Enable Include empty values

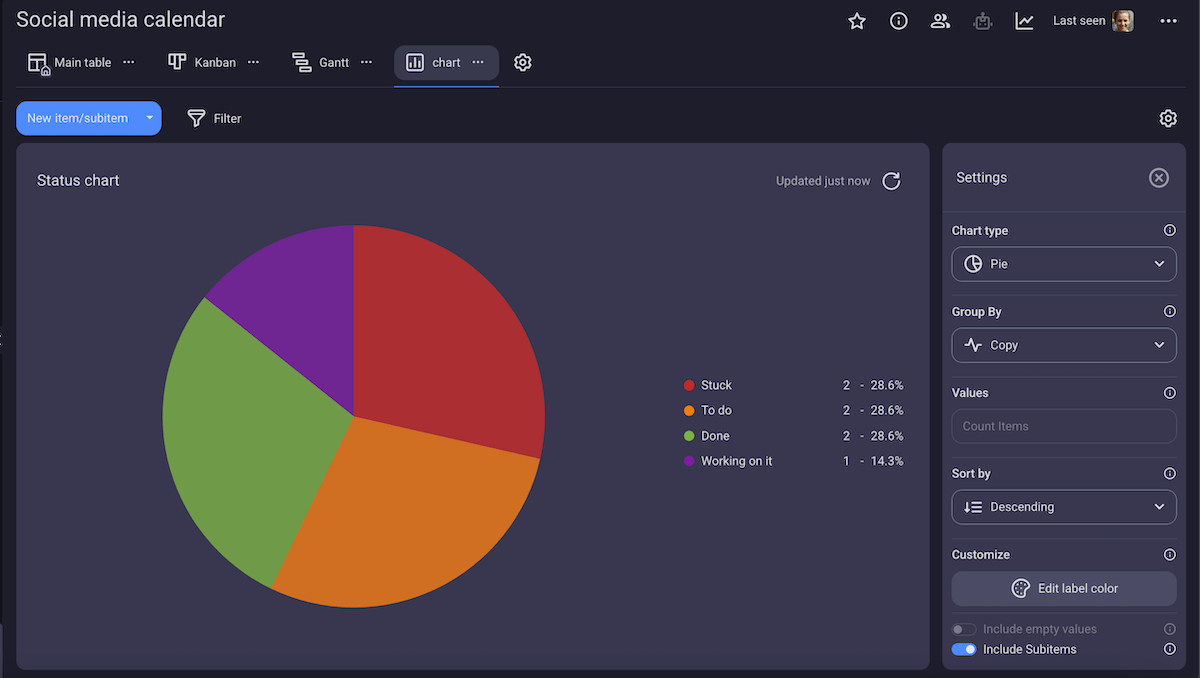963,629
